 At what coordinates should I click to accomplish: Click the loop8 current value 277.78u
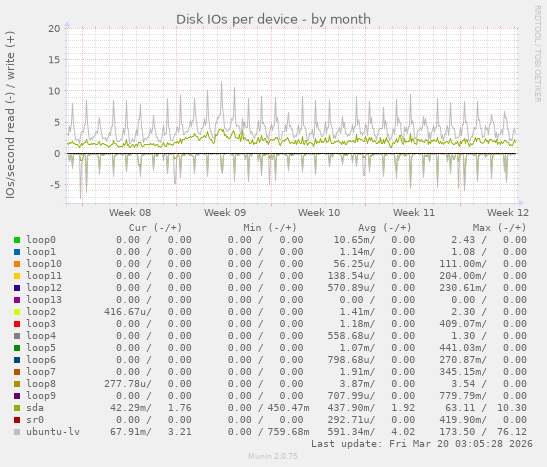[x=126, y=384]
